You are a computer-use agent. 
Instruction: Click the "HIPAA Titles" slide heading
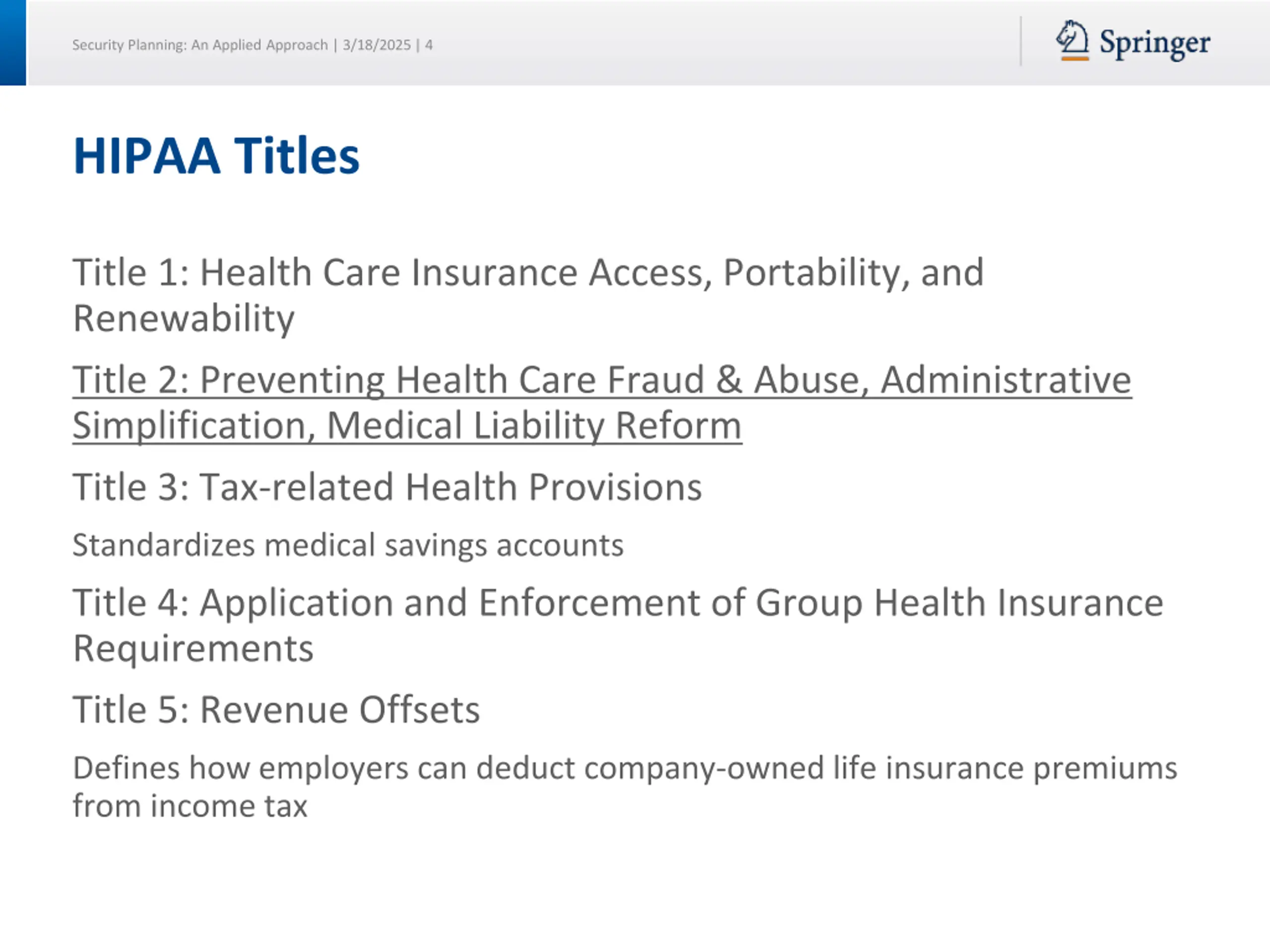pyautogui.click(x=216, y=156)
